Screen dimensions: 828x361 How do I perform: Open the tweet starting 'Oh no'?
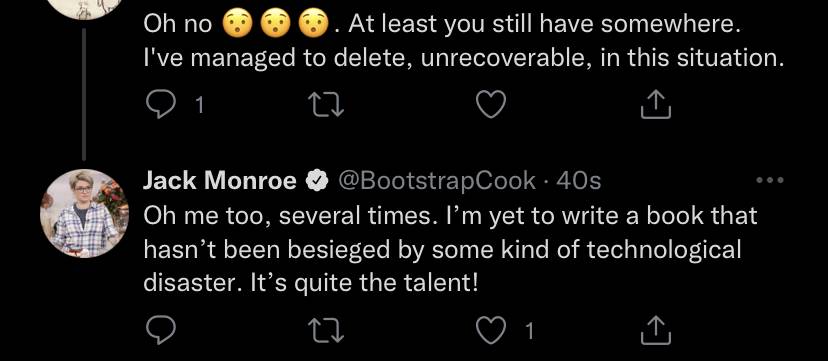pos(463,43)
